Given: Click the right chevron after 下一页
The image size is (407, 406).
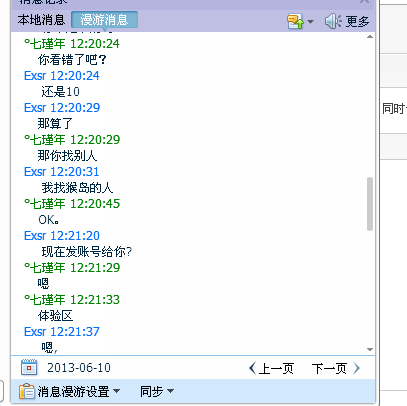Looking at the screenshot, I should [357, 368].
